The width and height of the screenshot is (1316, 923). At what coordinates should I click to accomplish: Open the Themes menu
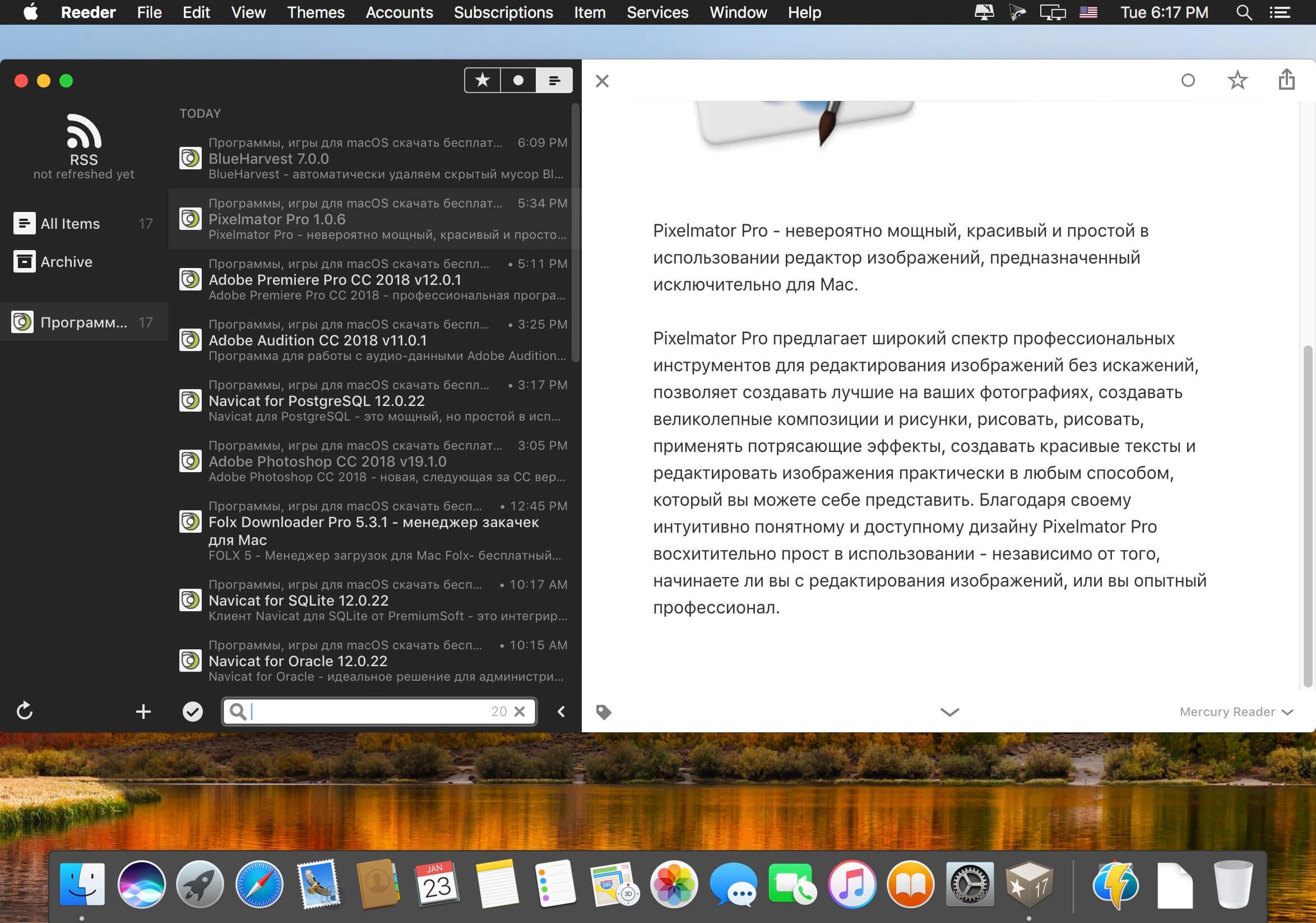tap(316, 12)
